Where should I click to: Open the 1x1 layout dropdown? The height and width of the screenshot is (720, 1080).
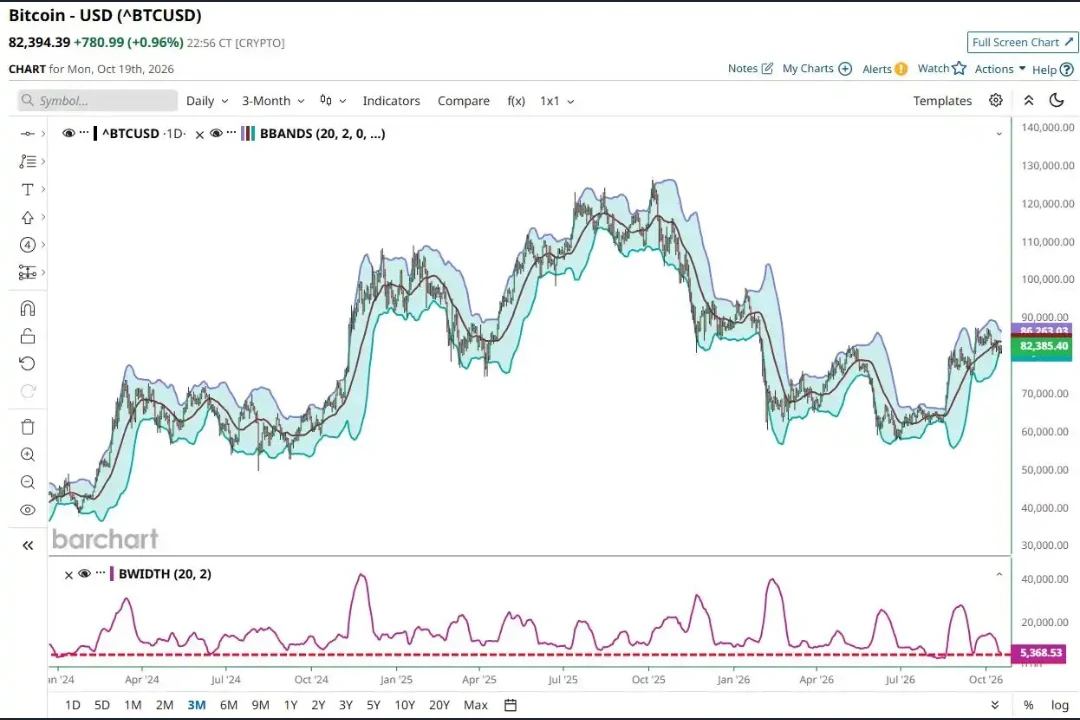(557, 101)
